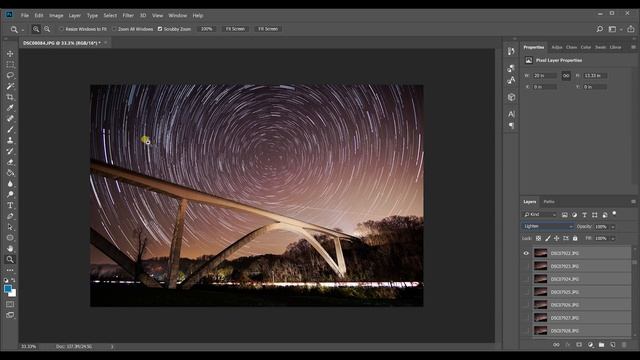The width and height of the screenshot is (640, 360).
Task: Enable Zoom All Windows checkbox
Action: pos(114,29)
